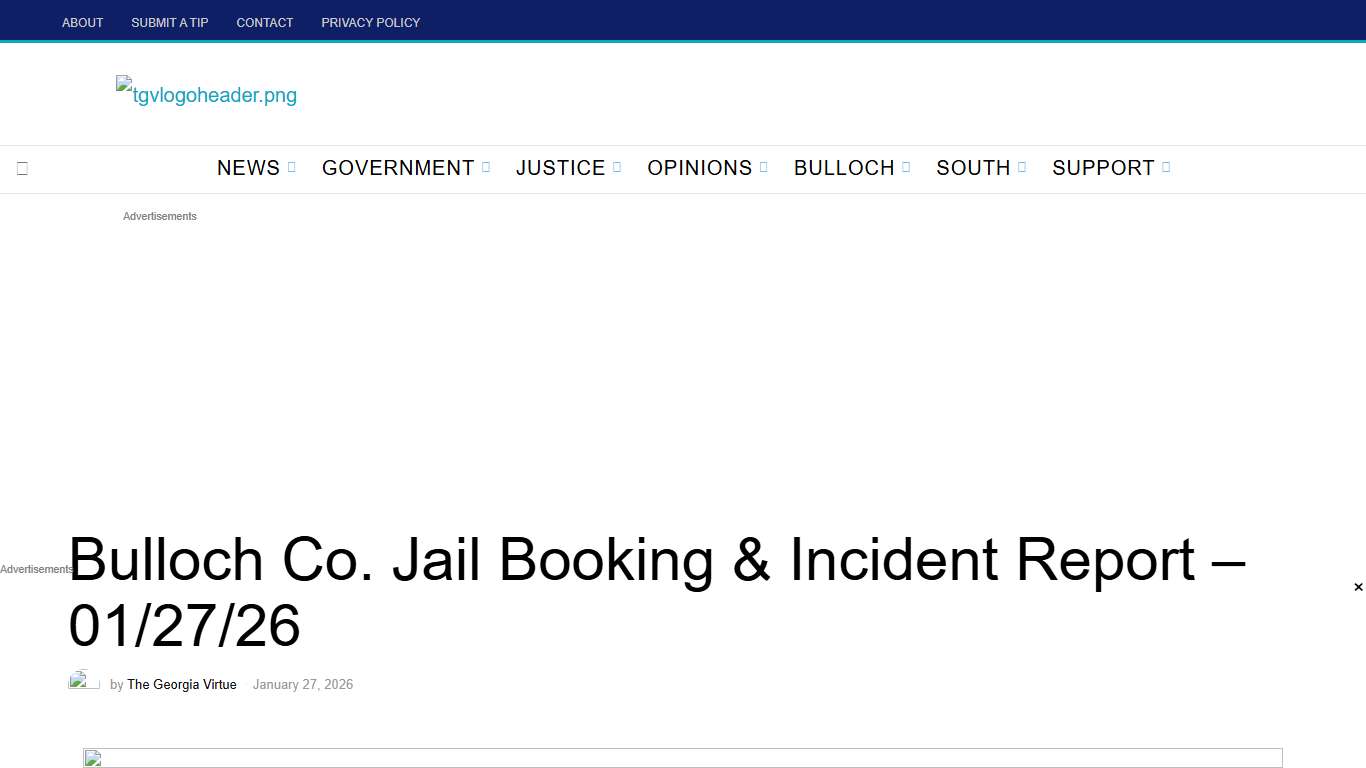Click the tgvlogoheader site logo
This screenshot has height=768, width=1366.
205,94
